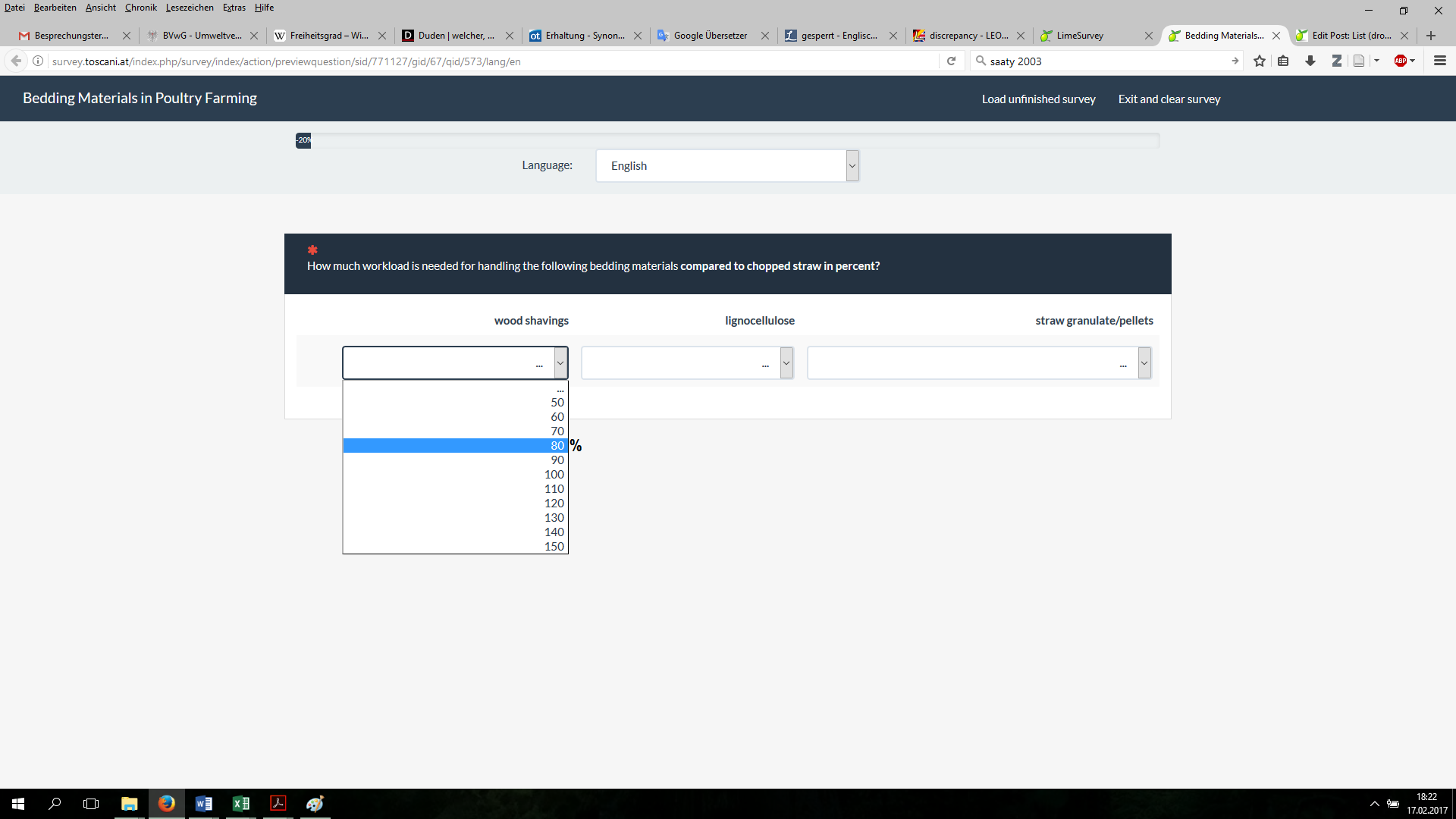
Task: Click the browser bookmark star icon
Action: [x=1260, y=61]
